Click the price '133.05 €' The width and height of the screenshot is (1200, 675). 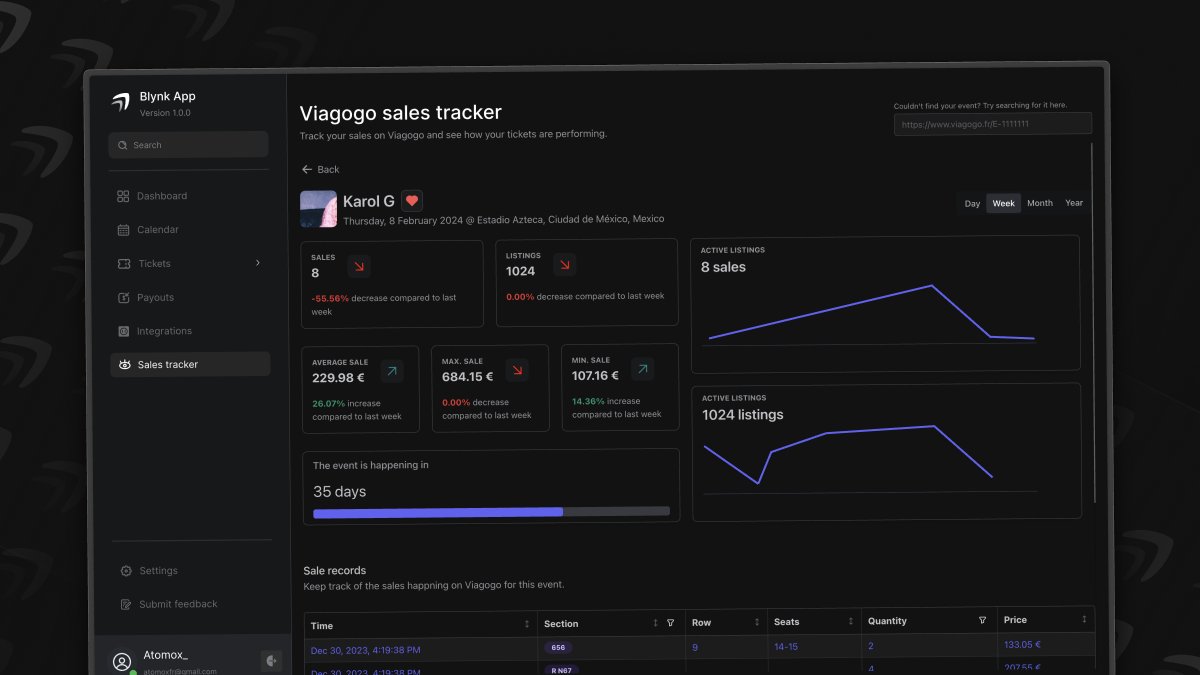coord(1023,644)
